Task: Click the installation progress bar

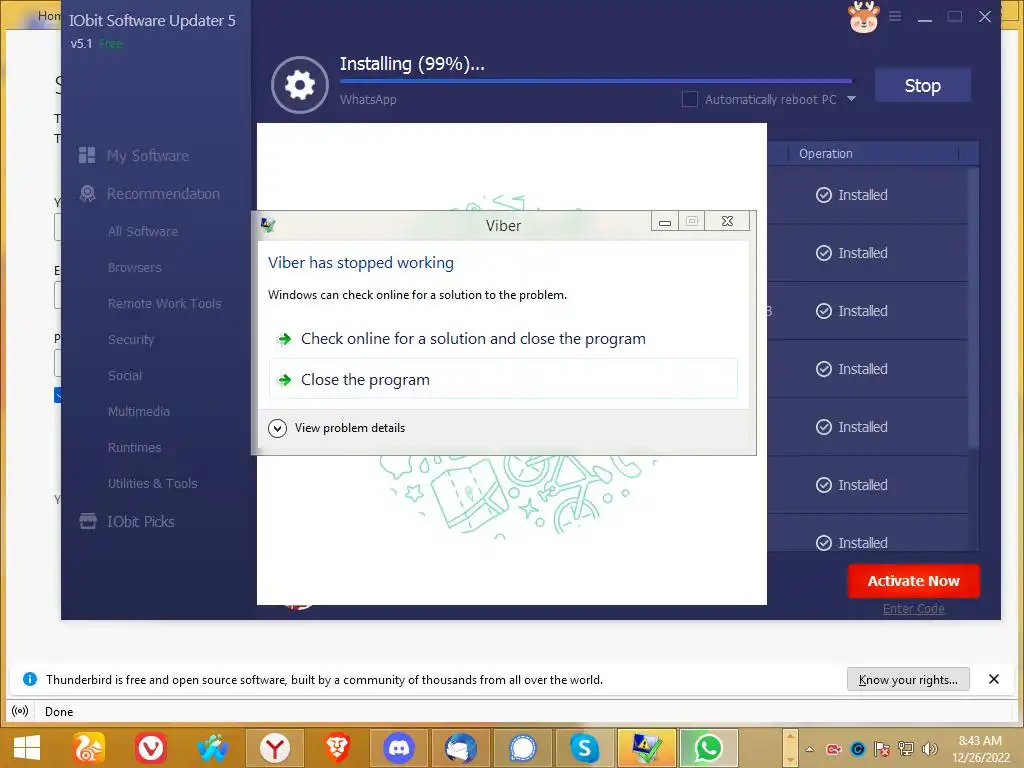Action: (x=596, y=81)
